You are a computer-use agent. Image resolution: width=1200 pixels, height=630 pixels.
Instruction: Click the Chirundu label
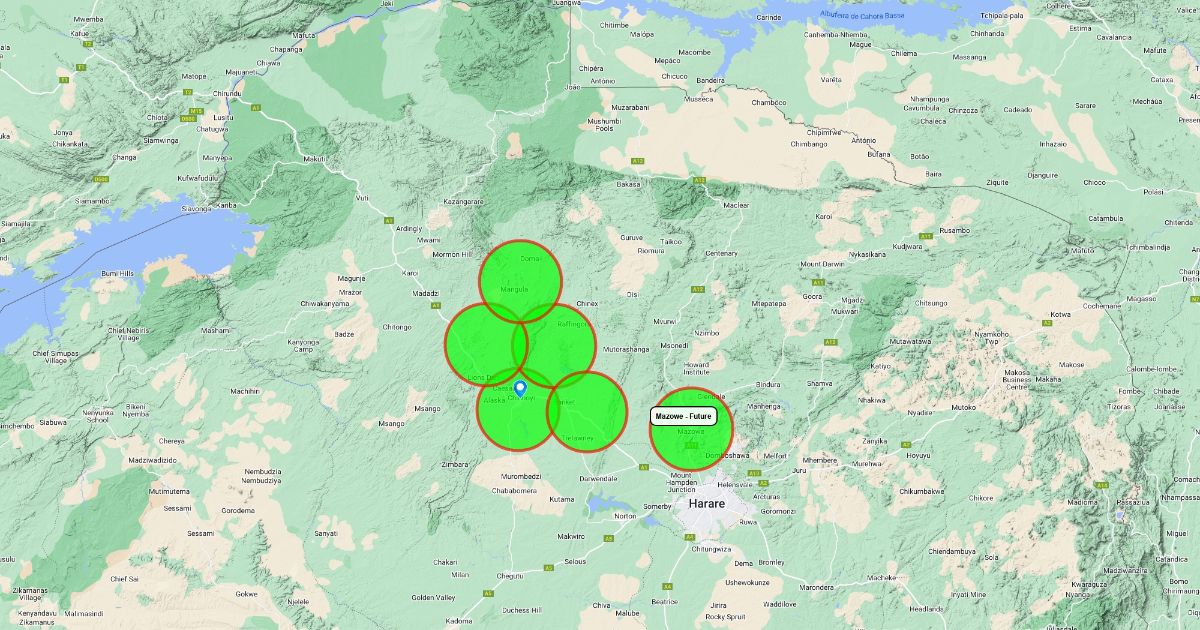click(x=227, y=94)
